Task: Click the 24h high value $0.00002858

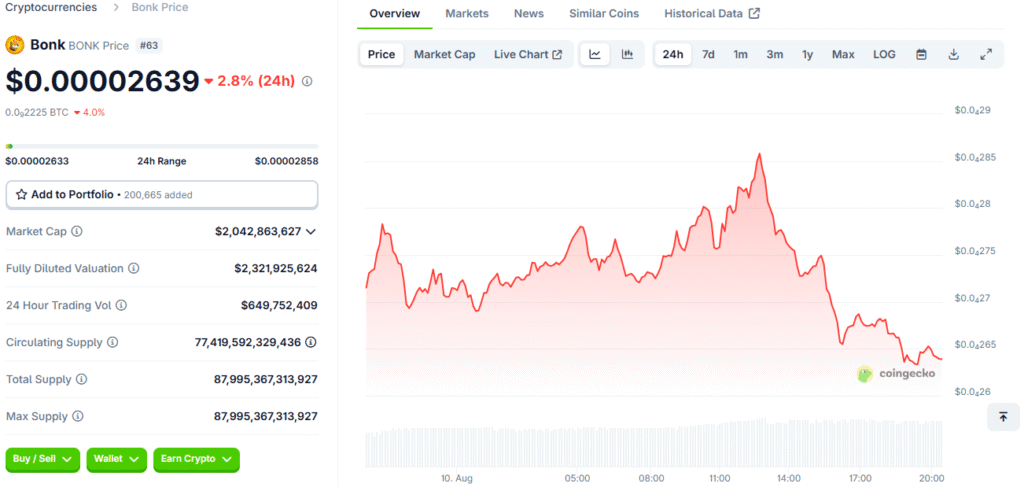Action: [287, 161]
